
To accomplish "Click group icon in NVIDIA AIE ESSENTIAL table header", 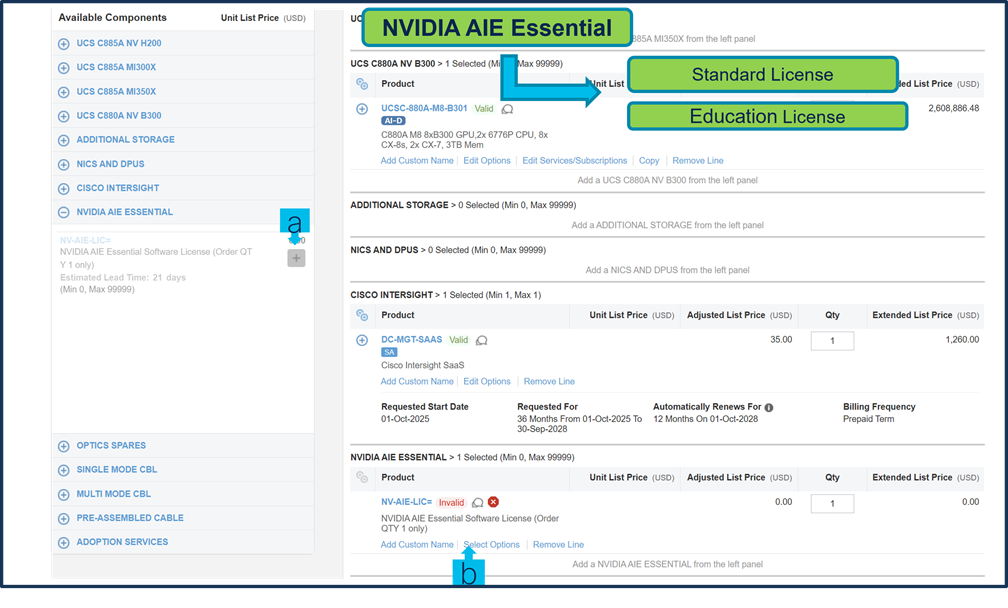I will pos(362,478).
